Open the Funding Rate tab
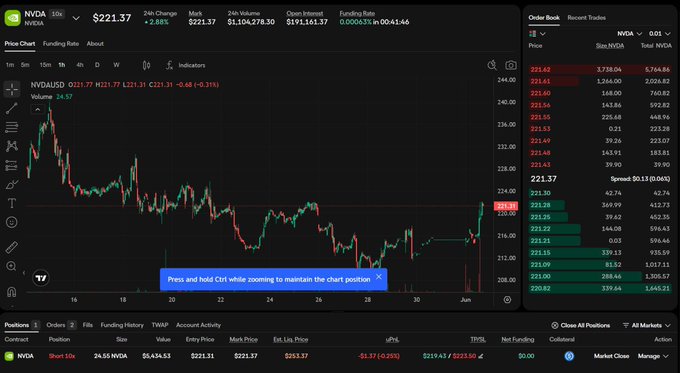The height and width of the screenshot is (373, 680). pos(61,44)
